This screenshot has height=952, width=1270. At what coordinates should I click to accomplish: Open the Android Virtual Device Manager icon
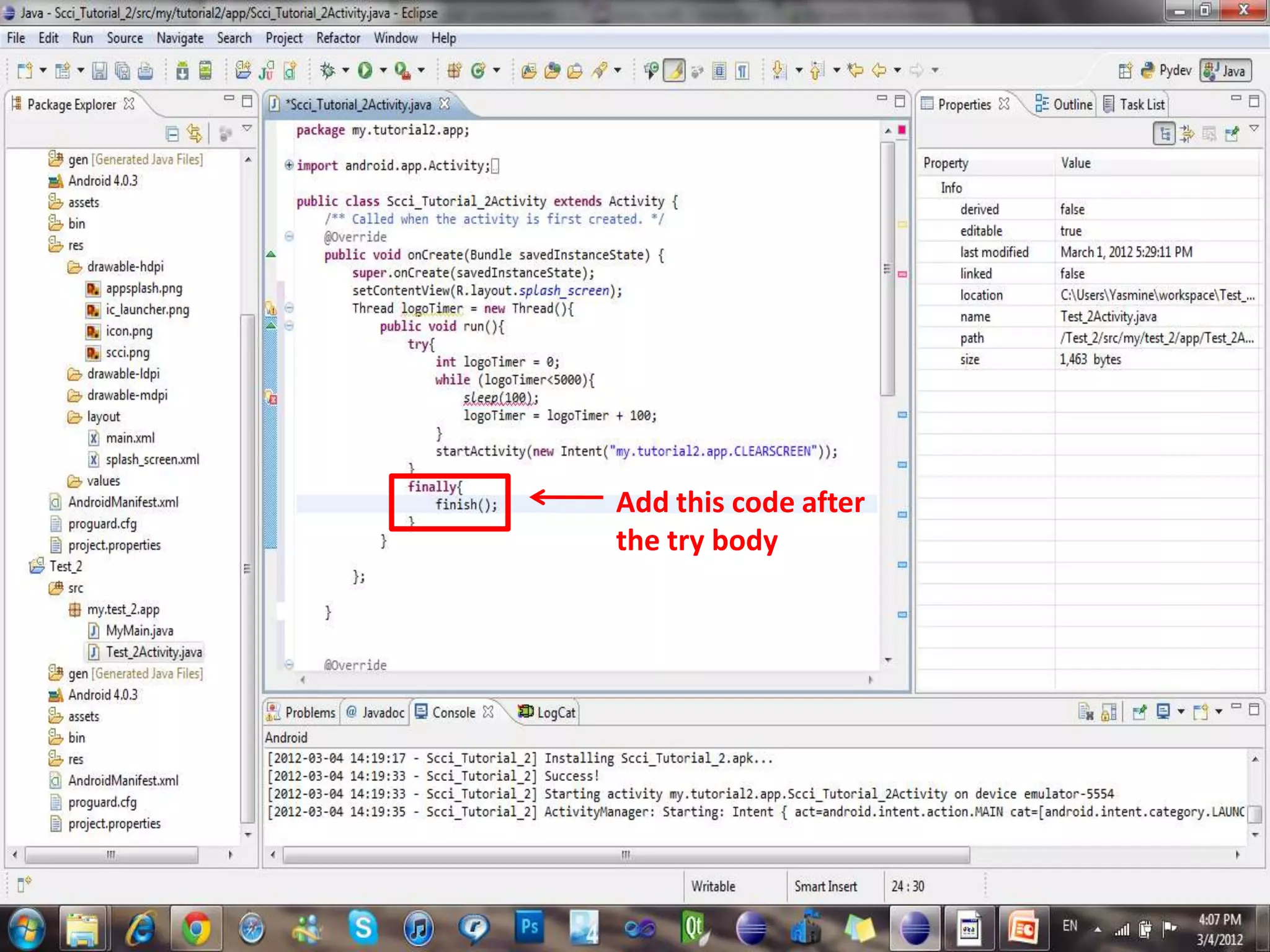205,71
